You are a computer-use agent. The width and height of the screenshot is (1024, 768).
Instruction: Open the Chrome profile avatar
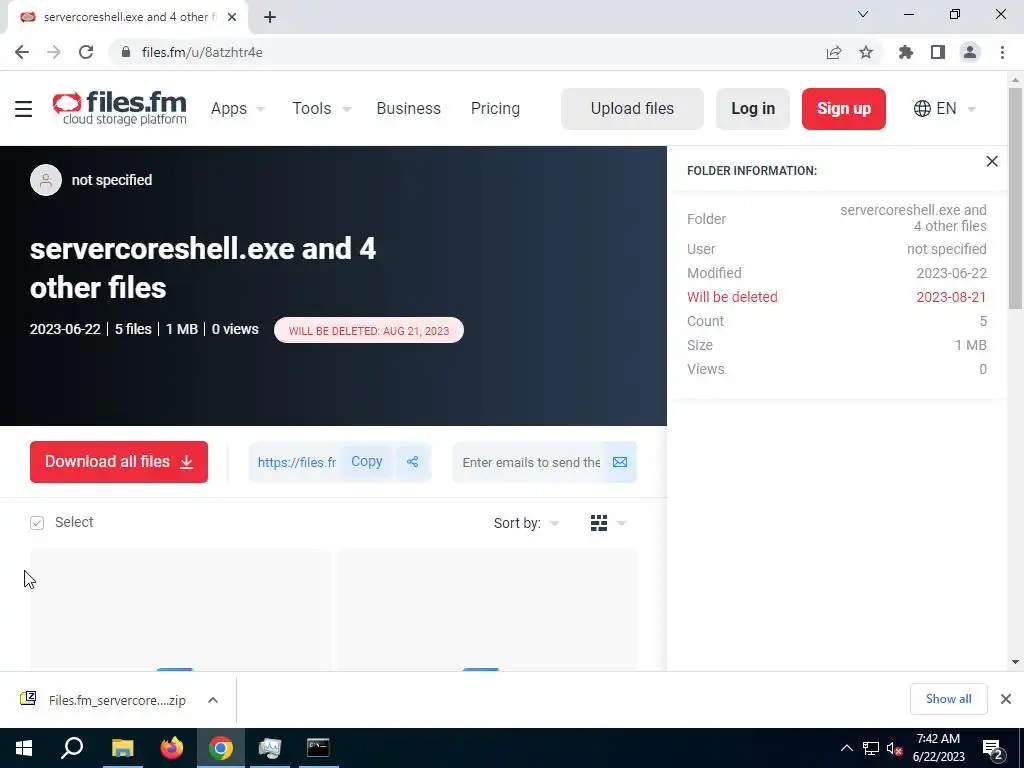coord(970,52)
